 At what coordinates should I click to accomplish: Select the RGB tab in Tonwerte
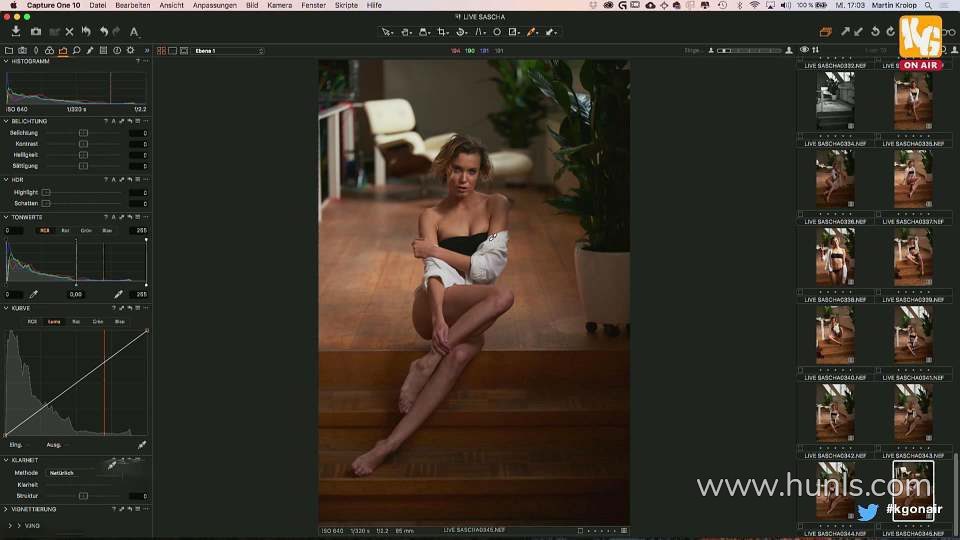[45, 231]
